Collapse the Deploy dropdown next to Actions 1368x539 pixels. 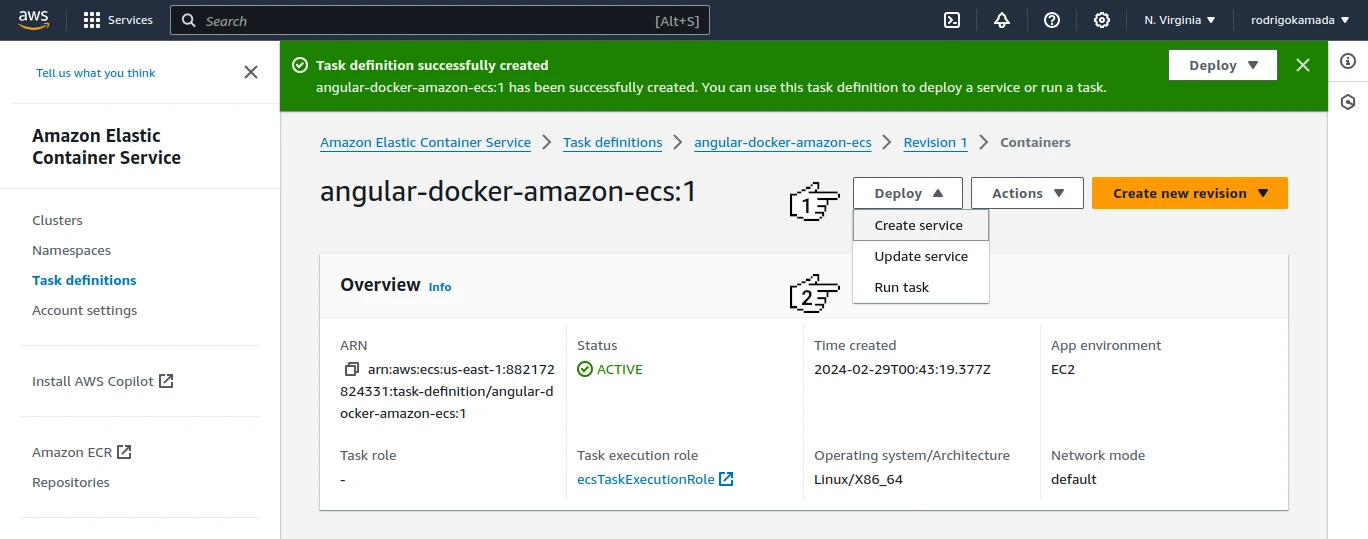click(908, 193)
